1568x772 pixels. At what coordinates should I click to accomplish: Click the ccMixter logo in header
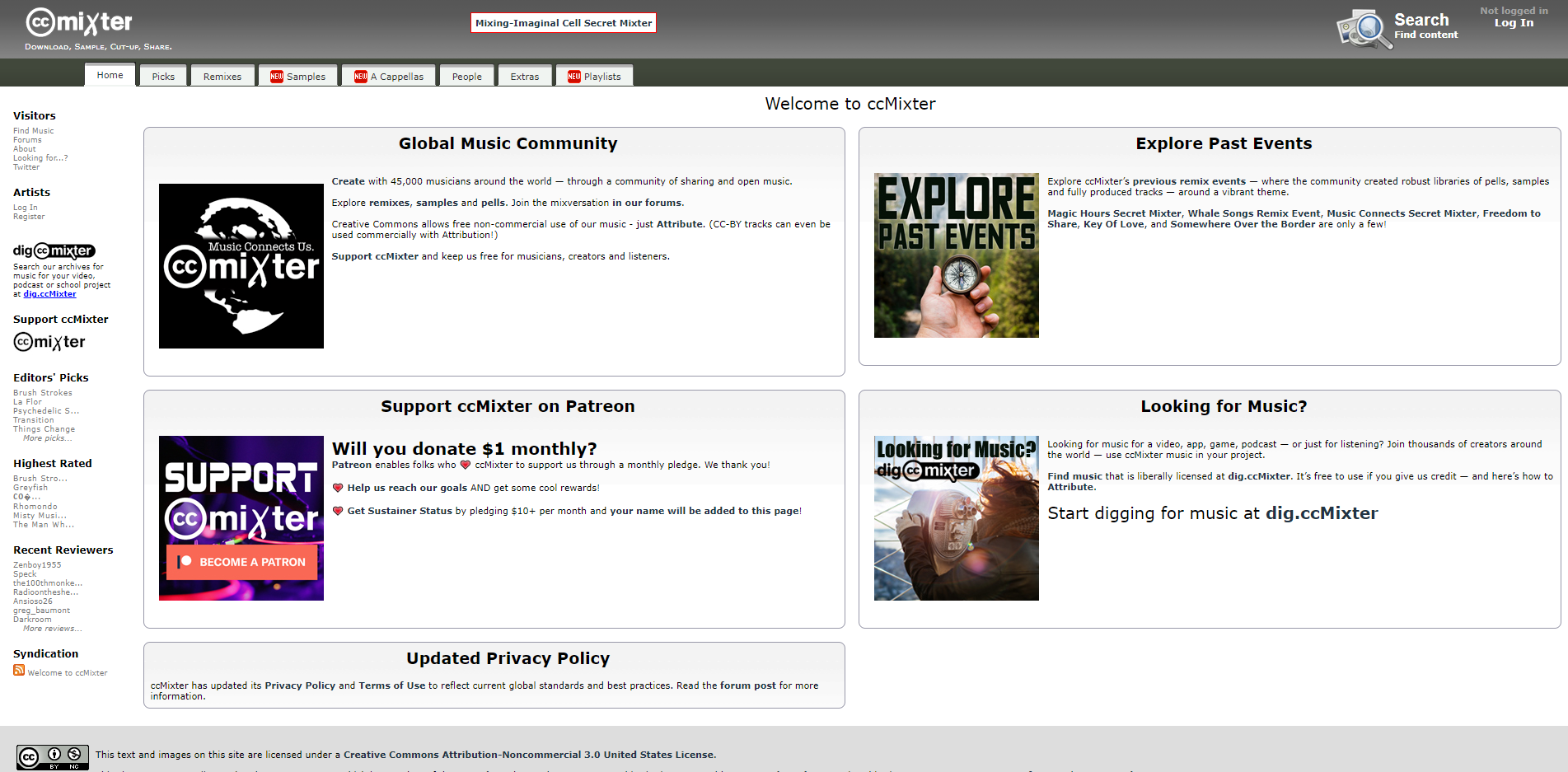click(79, 23)
